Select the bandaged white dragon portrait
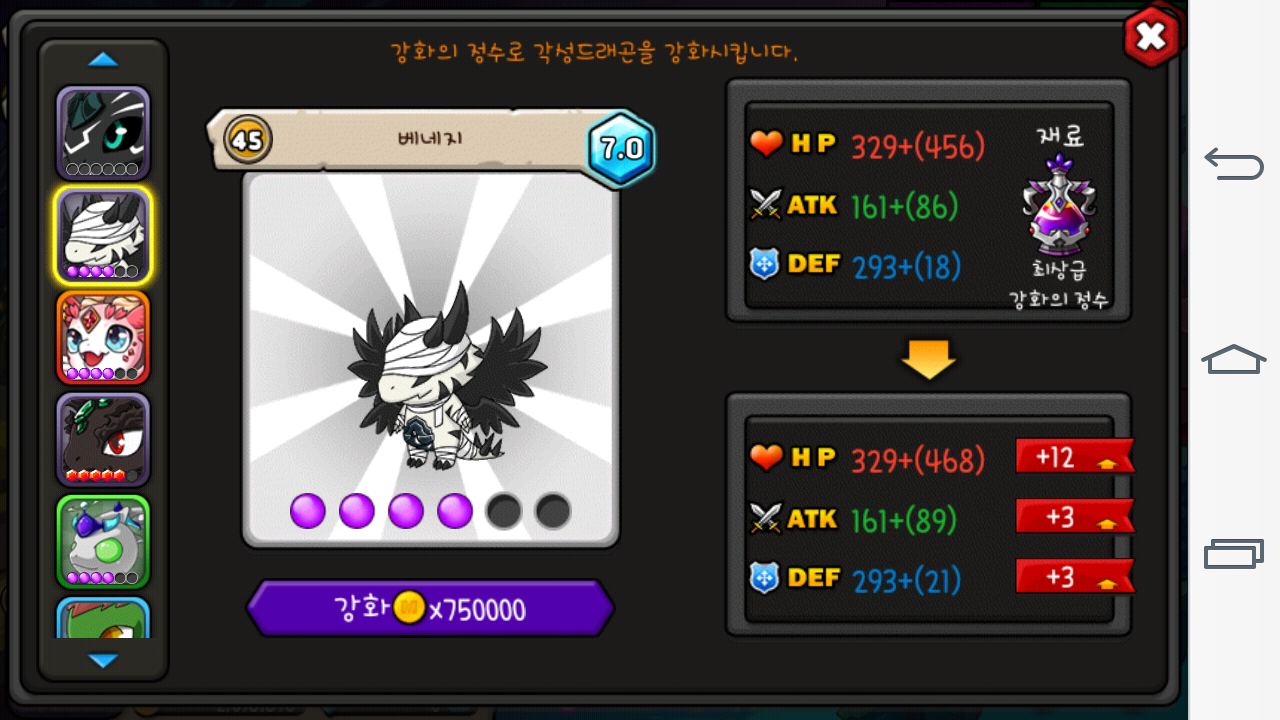 [103, 236]
